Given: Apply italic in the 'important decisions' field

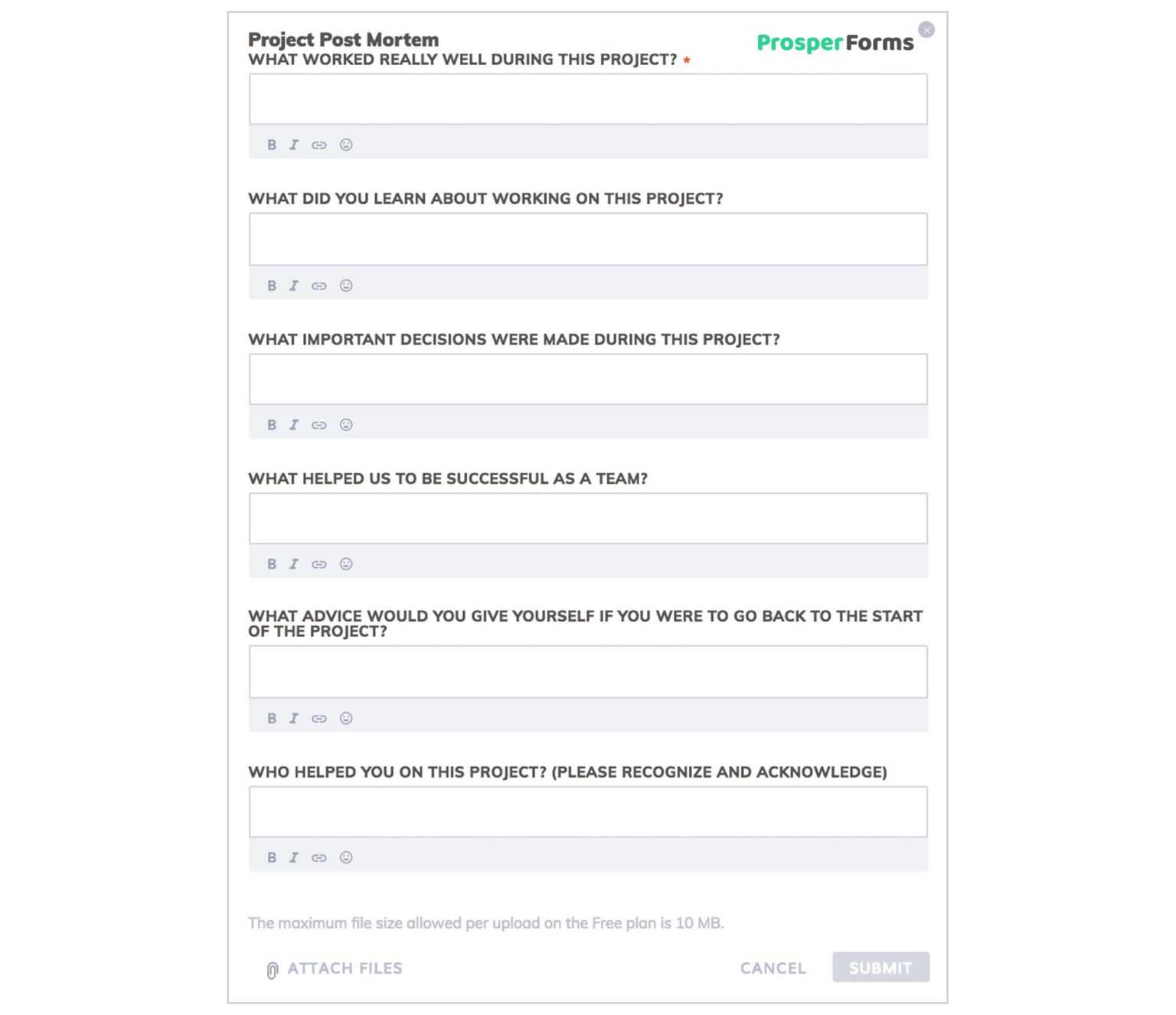Looking at the screenshot, I should pos(295,424).
